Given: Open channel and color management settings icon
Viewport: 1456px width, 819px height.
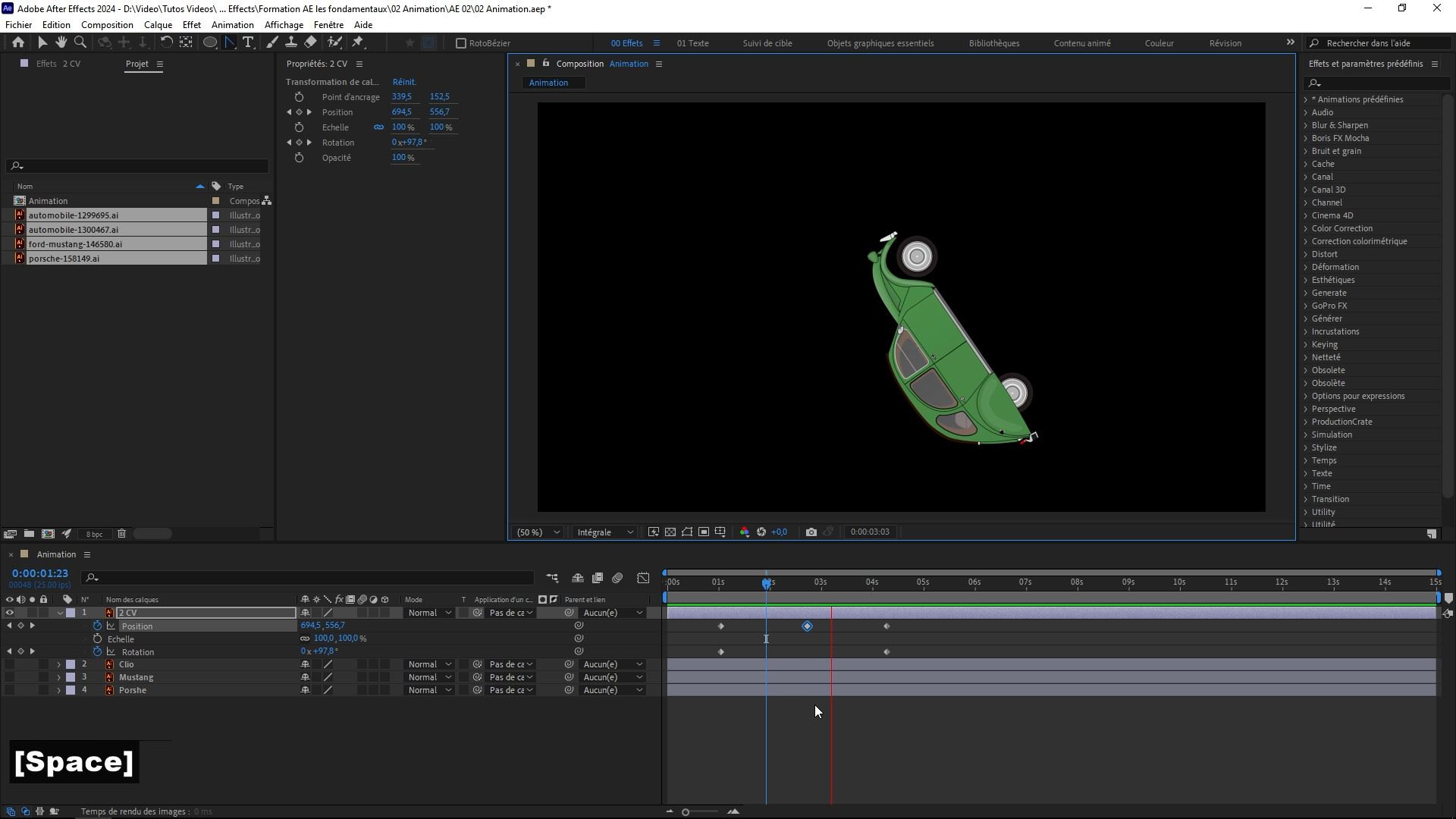Looking at the screenshot, I should point(744,532).
